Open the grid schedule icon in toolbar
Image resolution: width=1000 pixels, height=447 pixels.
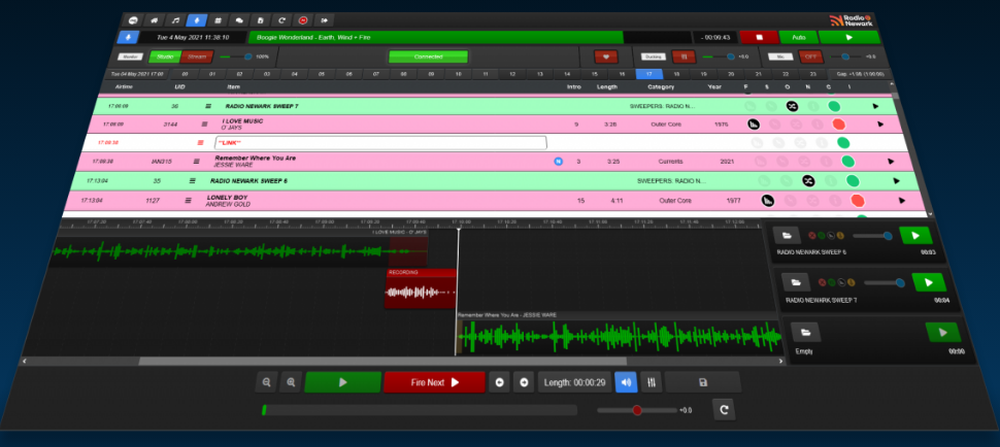(x=217, y=20)
